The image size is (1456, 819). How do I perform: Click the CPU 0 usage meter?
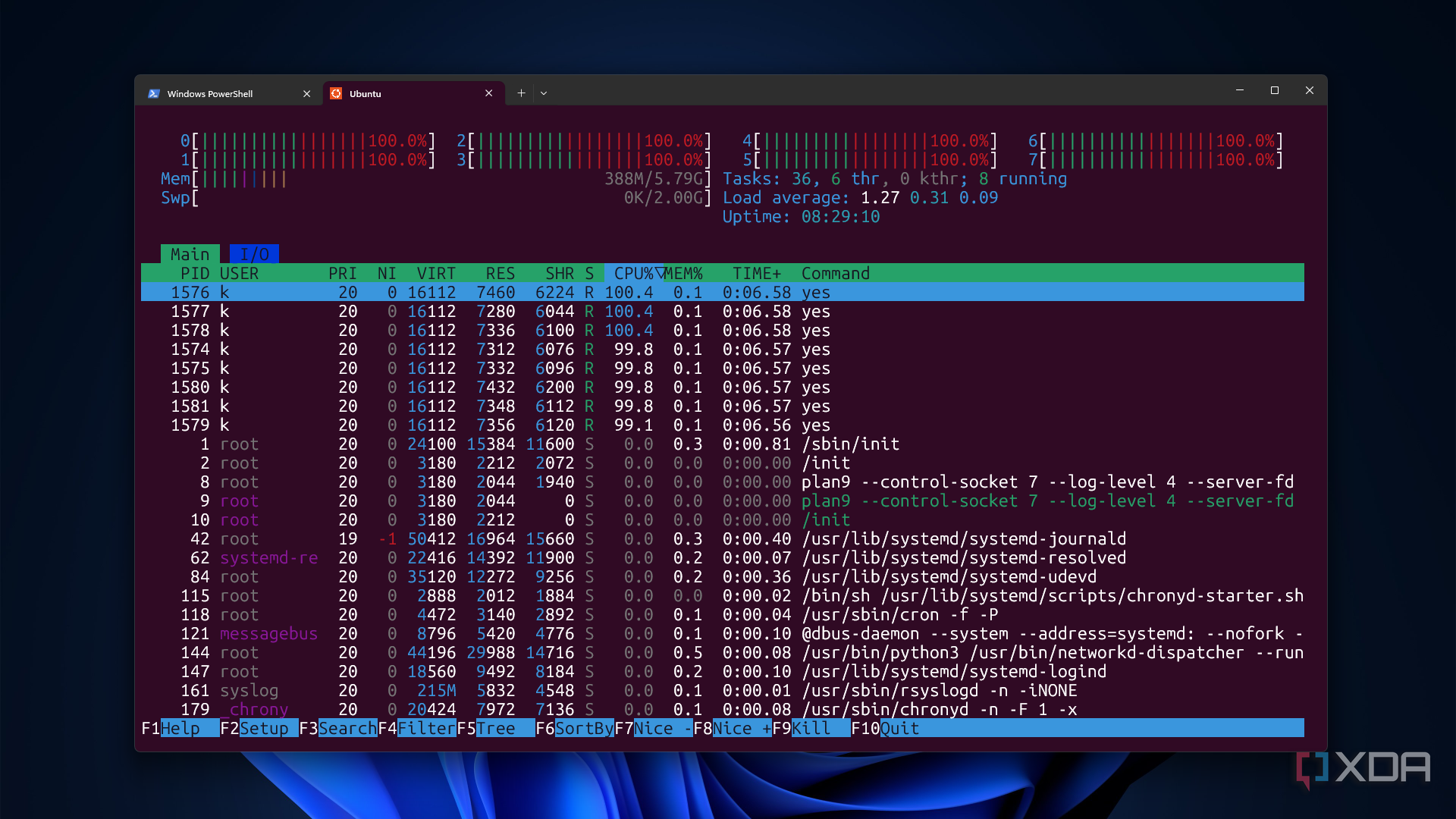tap(308, 140)
